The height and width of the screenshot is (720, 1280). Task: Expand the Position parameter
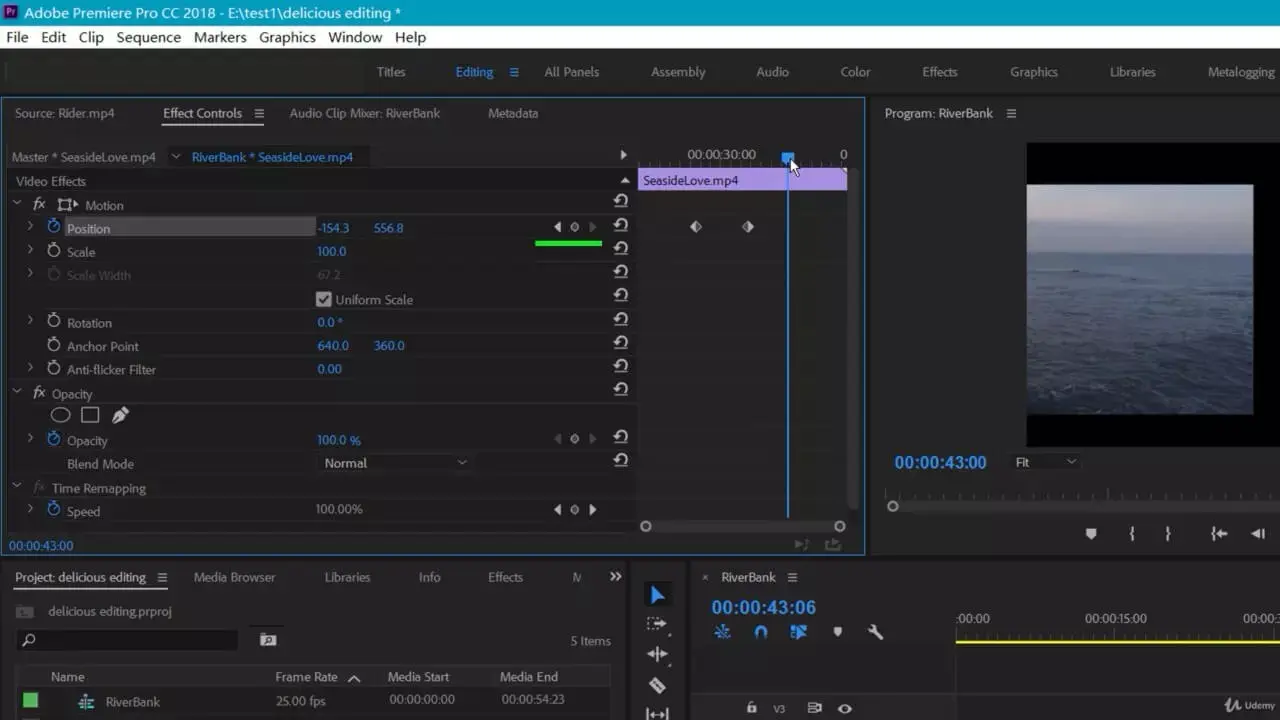[x=30, y=227]
